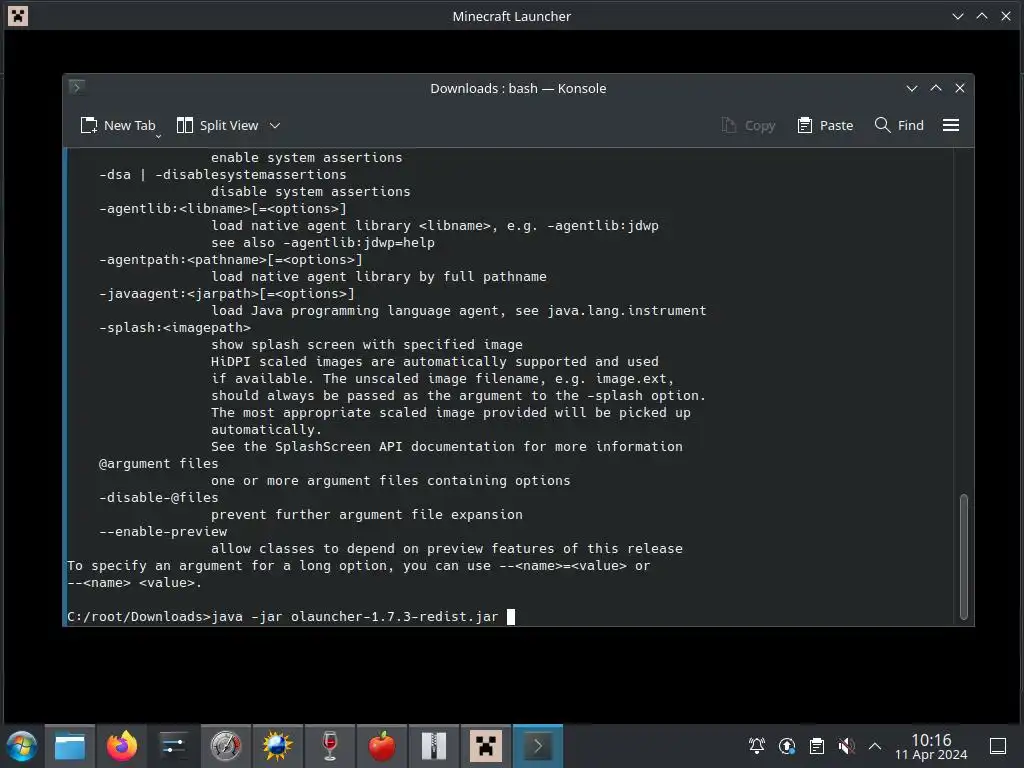This screenshot has width=1024, height=768.
Task: Open the notifications bell in system tray
Action: click(757, 746)
